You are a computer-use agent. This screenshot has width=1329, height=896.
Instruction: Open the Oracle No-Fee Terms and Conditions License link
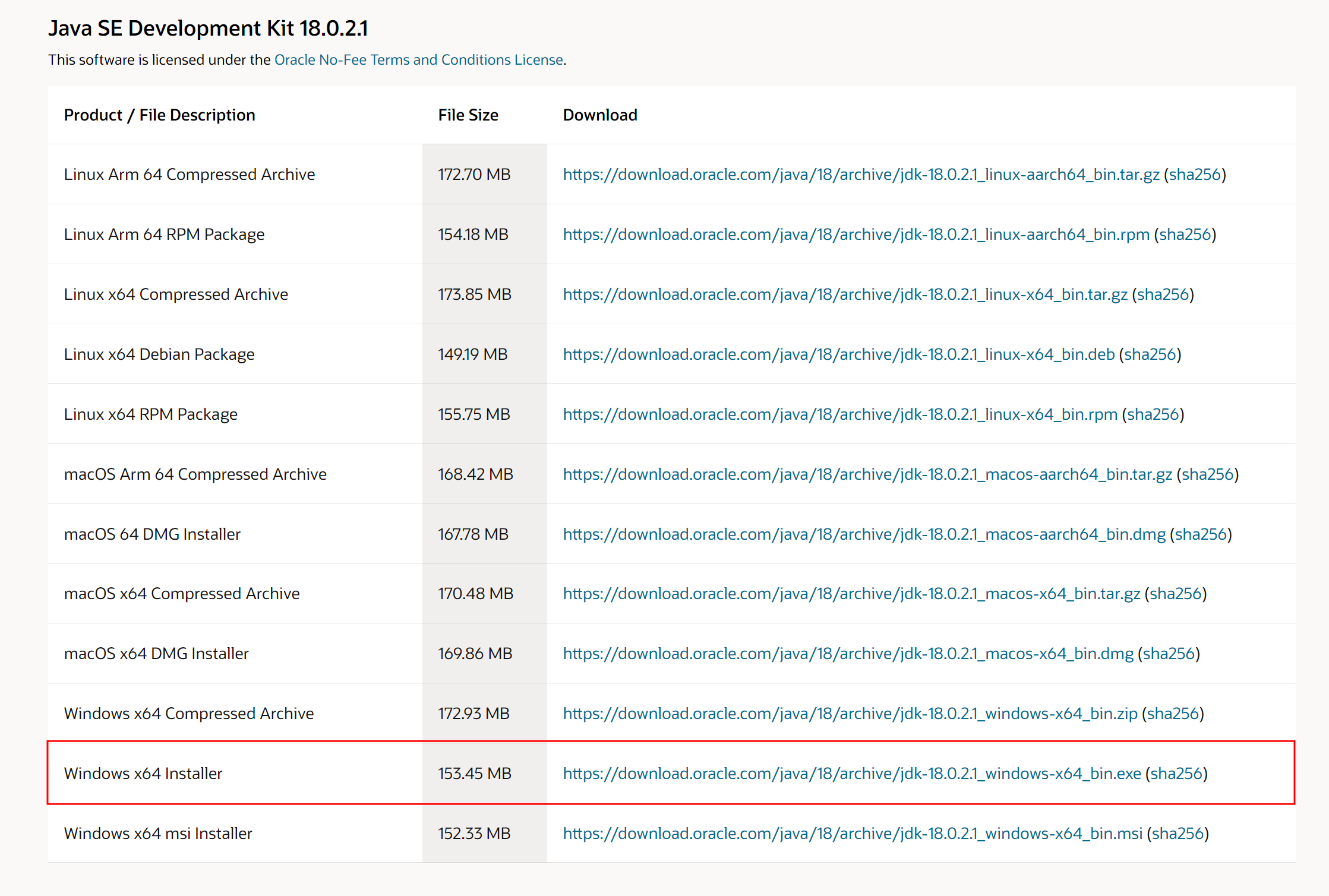tap(418, 60)
